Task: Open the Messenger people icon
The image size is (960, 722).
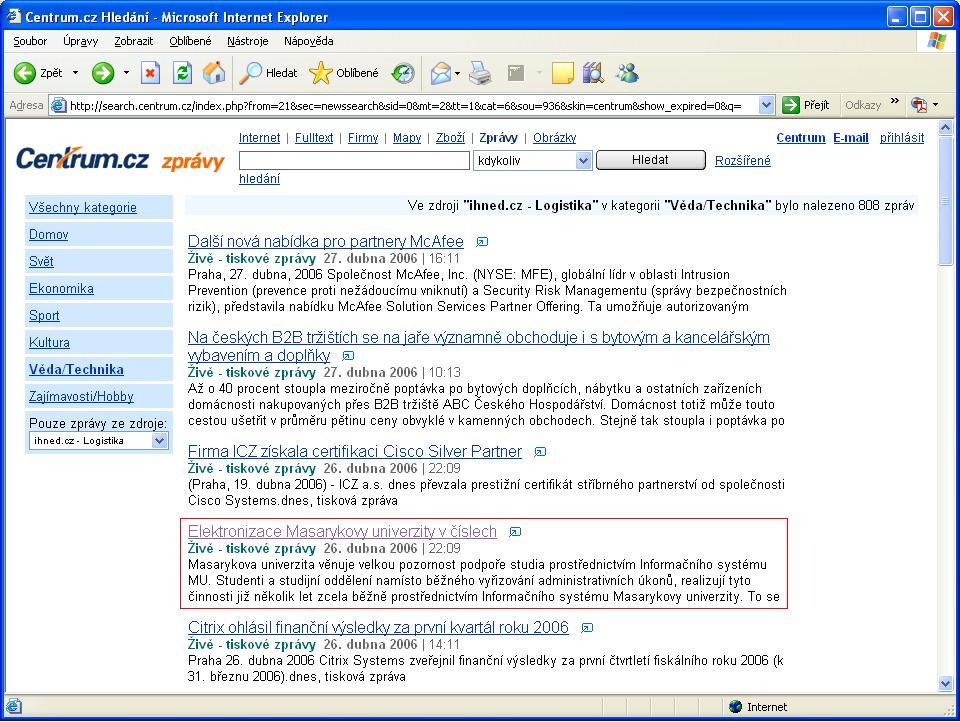Action: point(628,73)
